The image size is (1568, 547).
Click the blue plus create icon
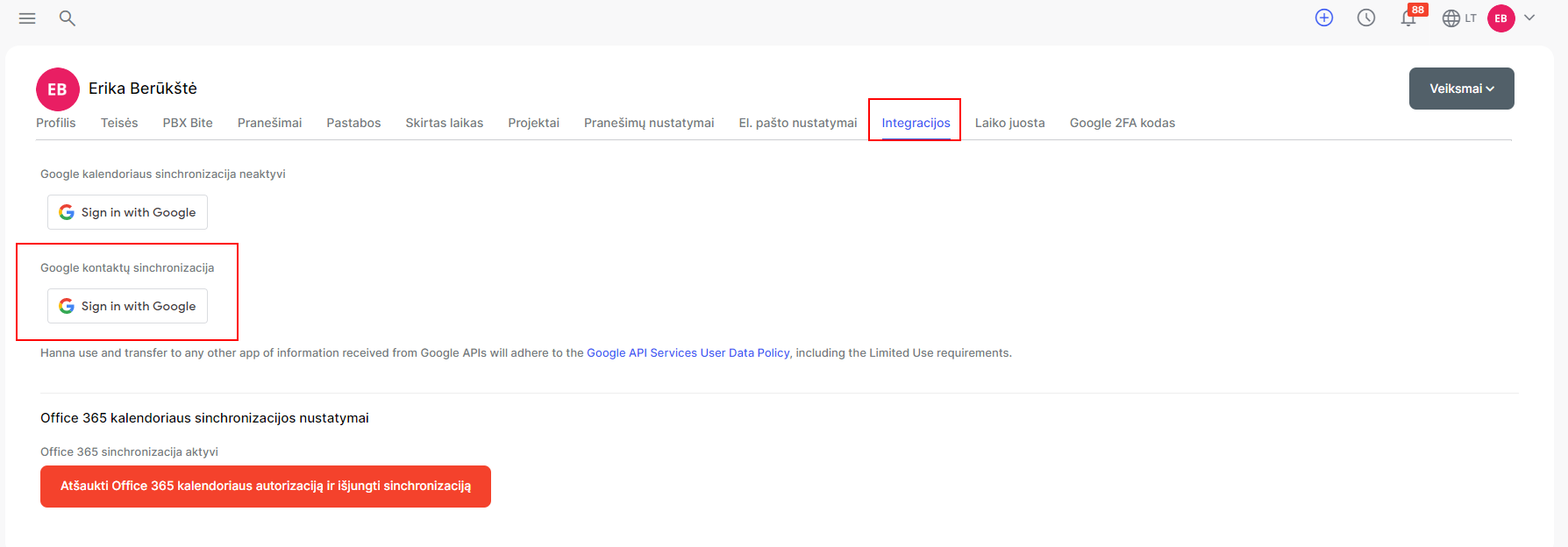coord(1324,18)
